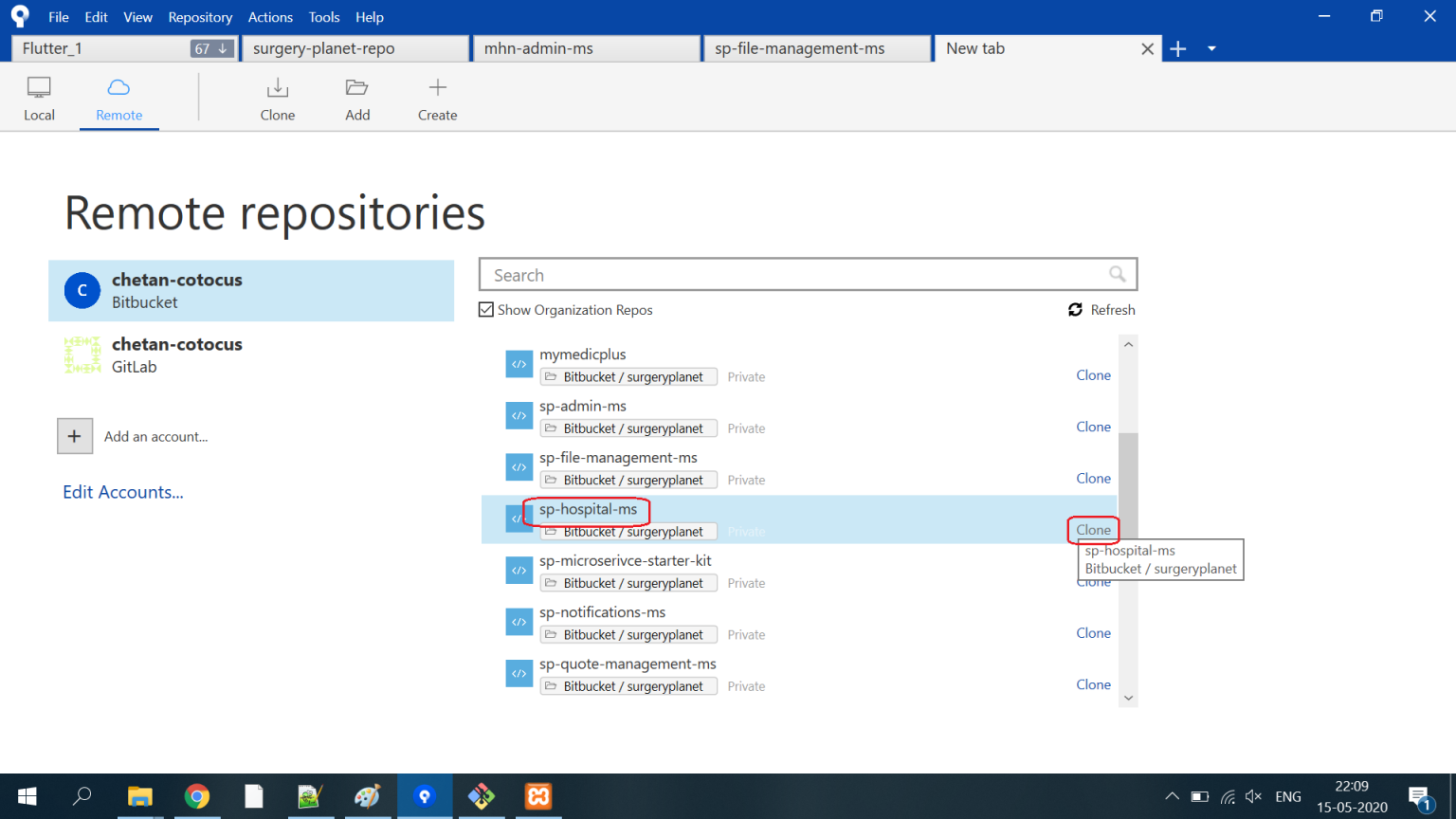Click the sp-notifications-ms repository code icon
Viewport: 1456px width, 819px height.
[x=519, y=622]
